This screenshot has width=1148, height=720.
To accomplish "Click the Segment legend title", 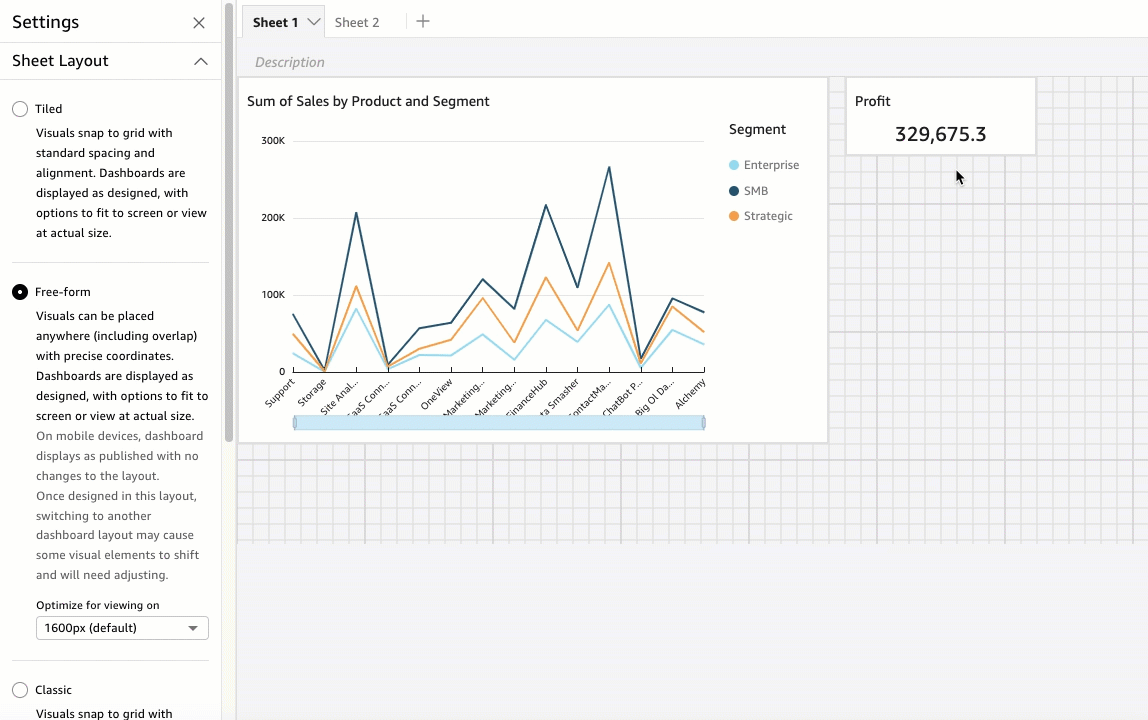I will click(x=757, y=129).
